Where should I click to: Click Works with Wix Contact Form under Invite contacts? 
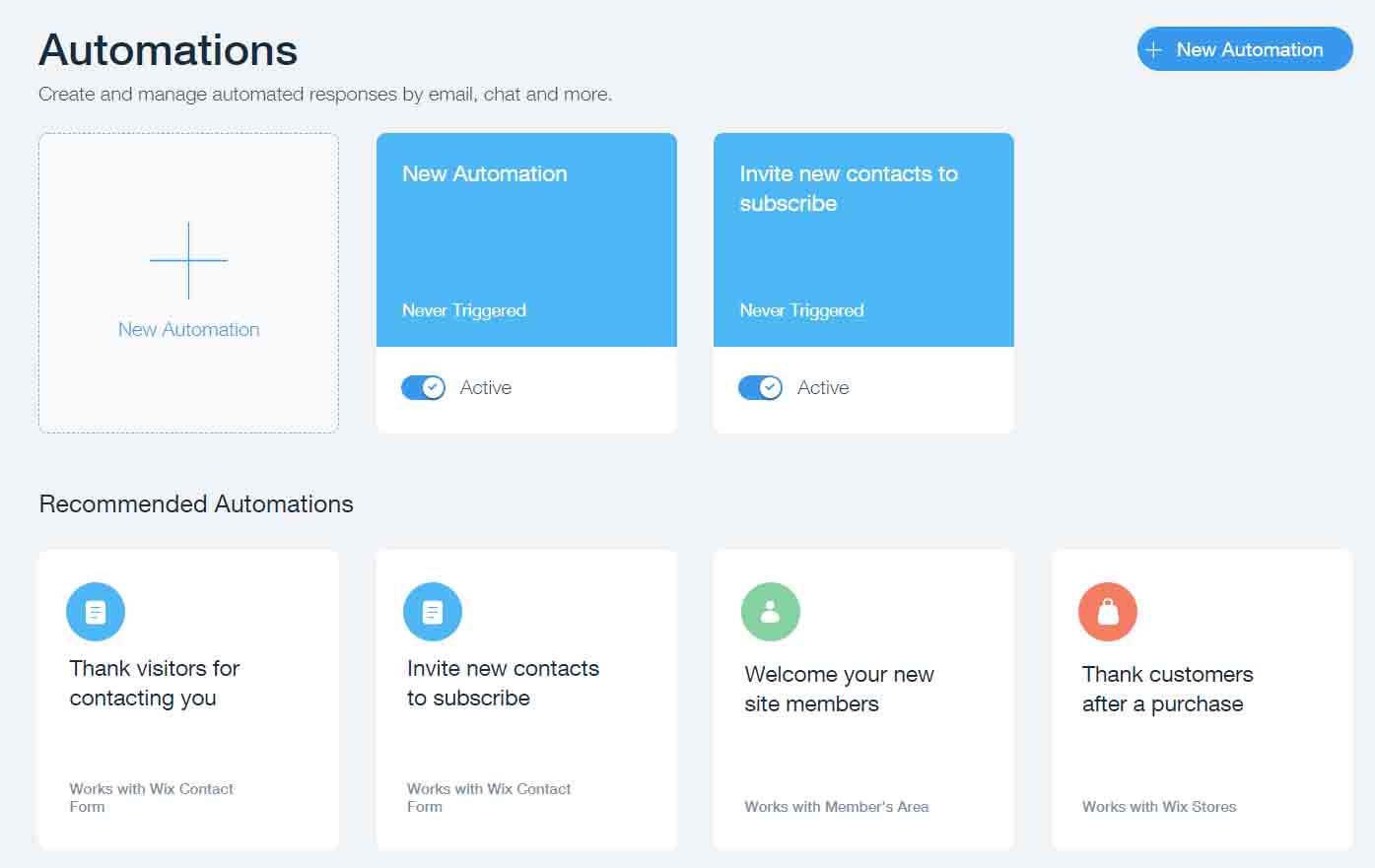489,798
